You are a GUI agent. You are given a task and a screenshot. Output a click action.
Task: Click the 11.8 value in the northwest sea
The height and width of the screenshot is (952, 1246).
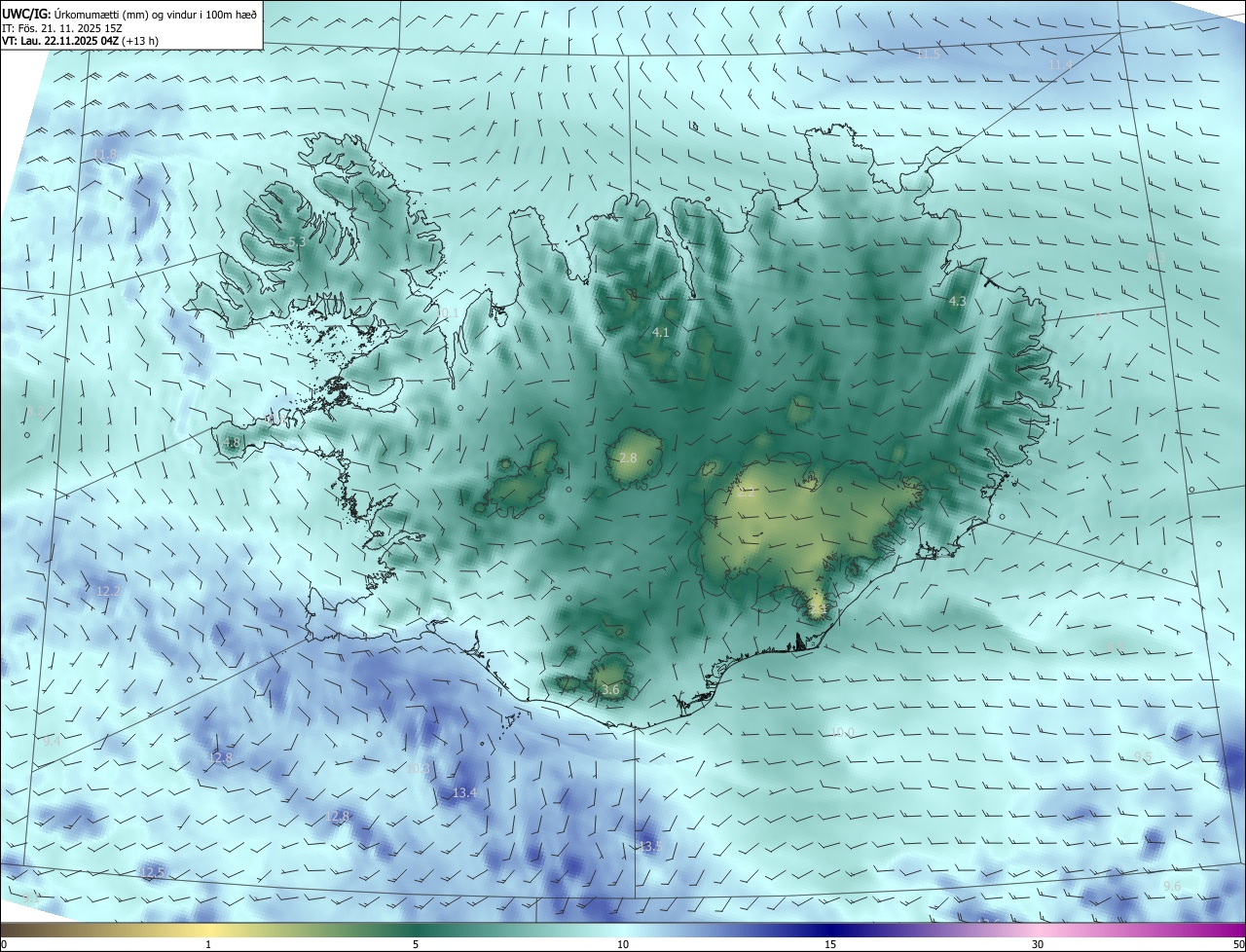105,155
